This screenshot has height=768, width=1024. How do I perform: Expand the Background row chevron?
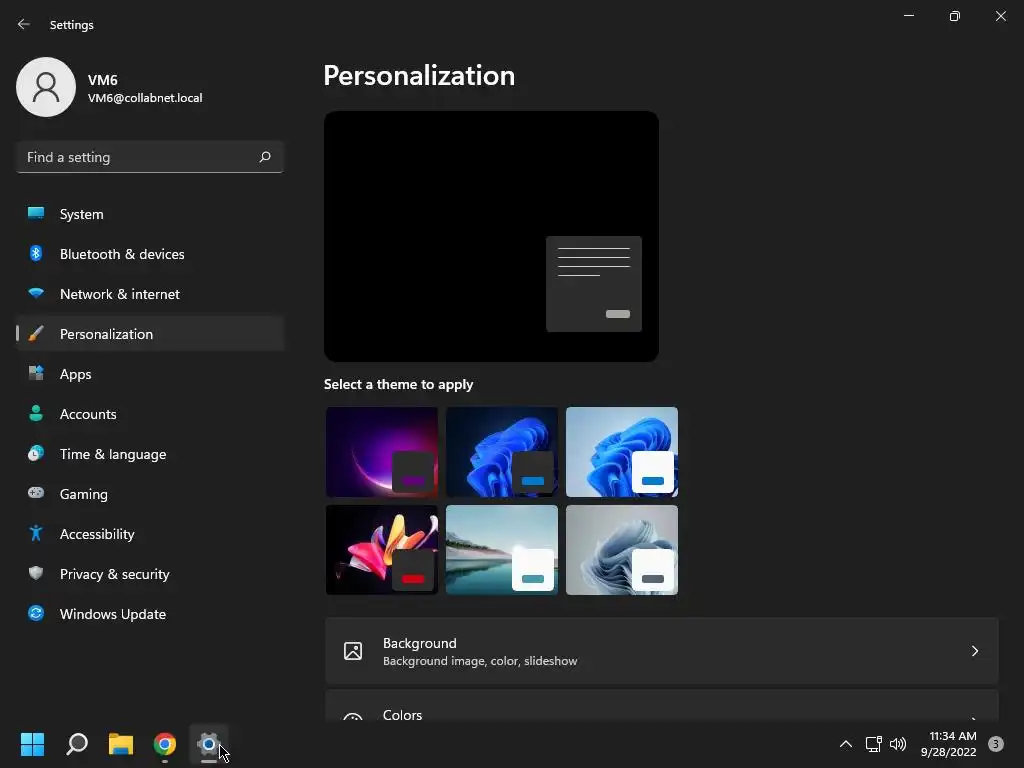click(x=974, y=651)
